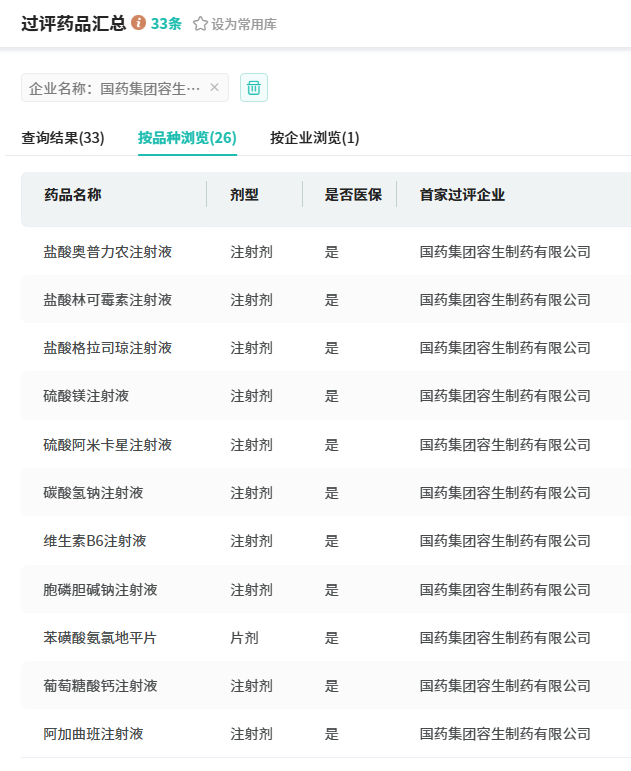This screenshot has height=771, width=631.
Task: Click the orange info icon beside 过评药品汇总
Action: click(138, 23)
